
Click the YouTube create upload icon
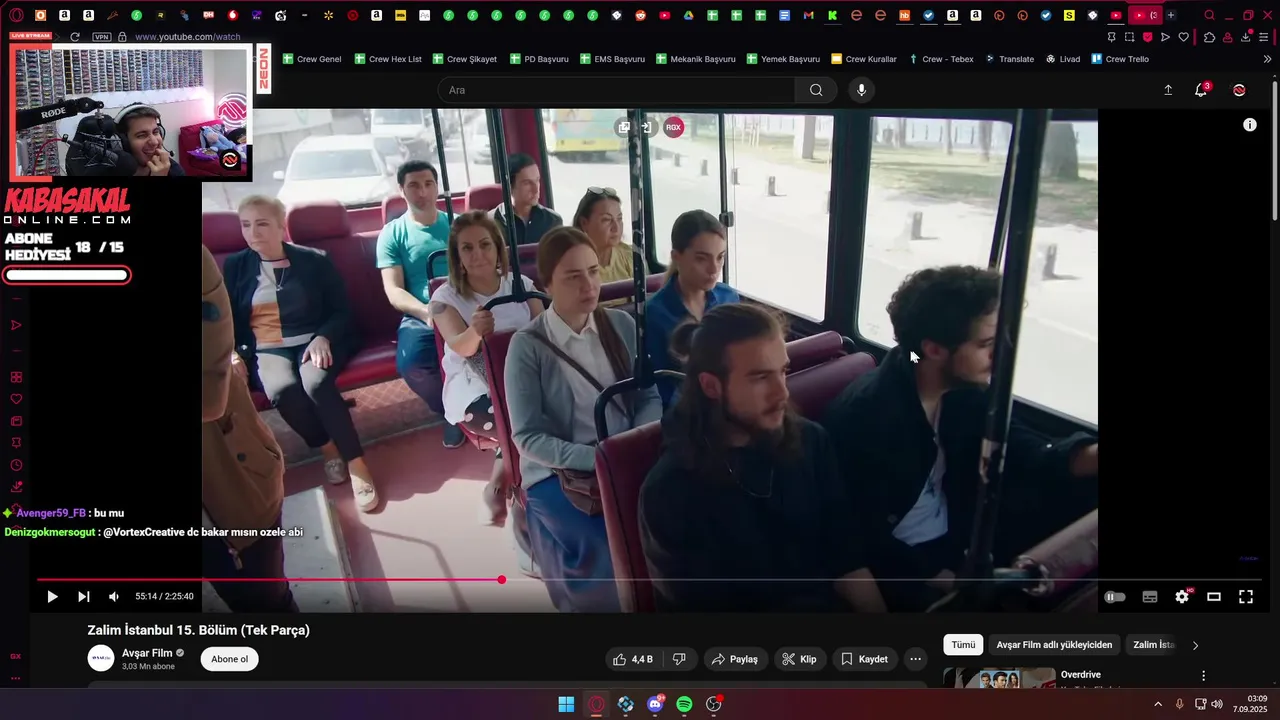pyautogui.click(x=1168, y=90)
